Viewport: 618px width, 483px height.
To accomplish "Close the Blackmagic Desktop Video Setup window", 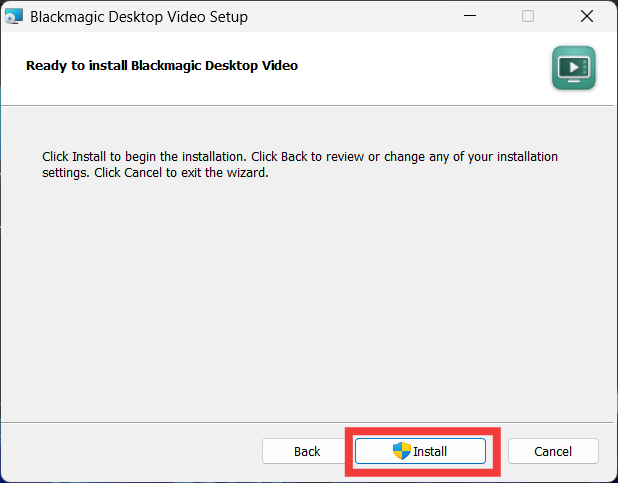I will (587, 16).
